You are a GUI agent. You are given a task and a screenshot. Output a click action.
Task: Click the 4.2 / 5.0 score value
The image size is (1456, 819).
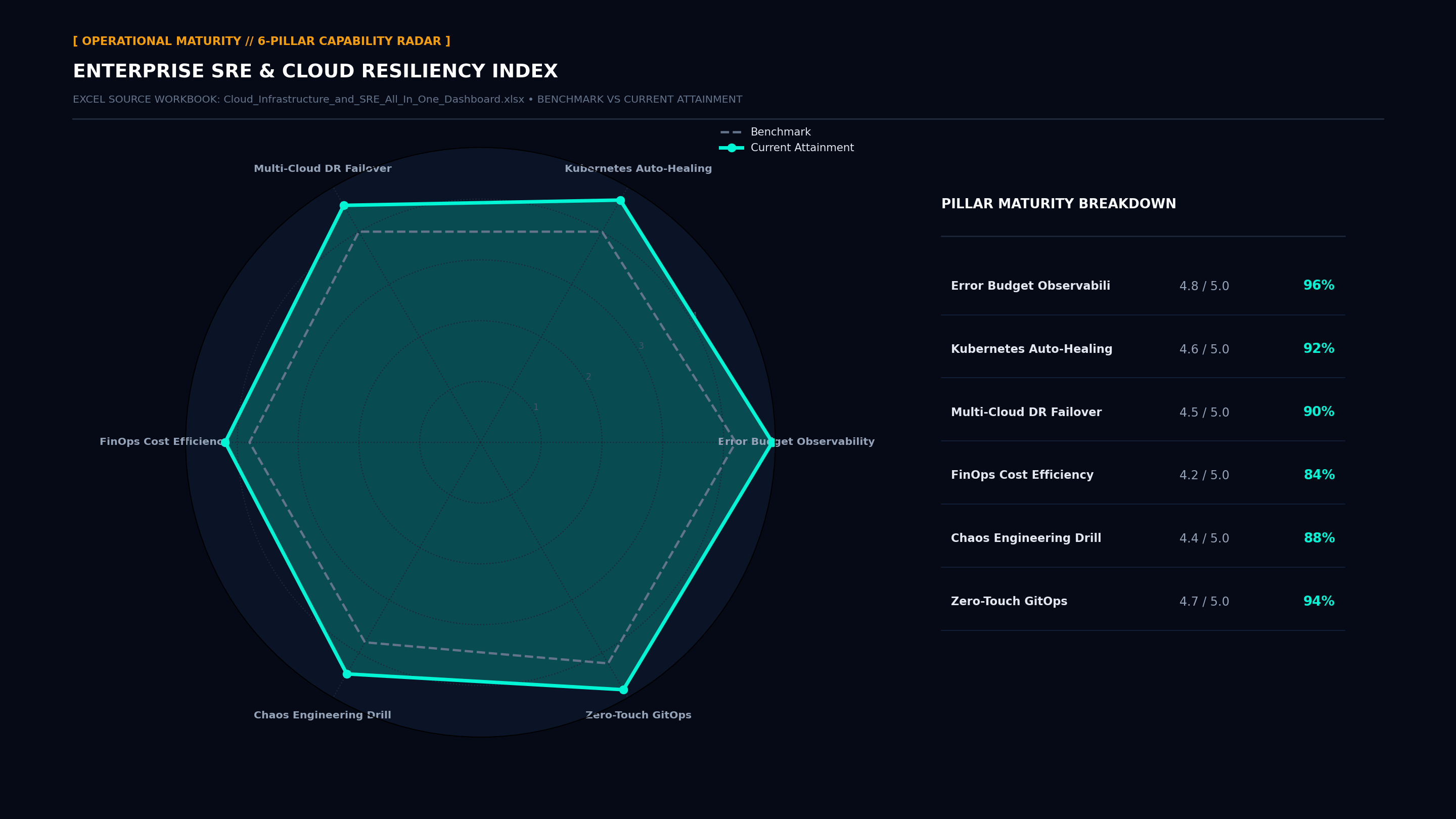coord(1204,475)
